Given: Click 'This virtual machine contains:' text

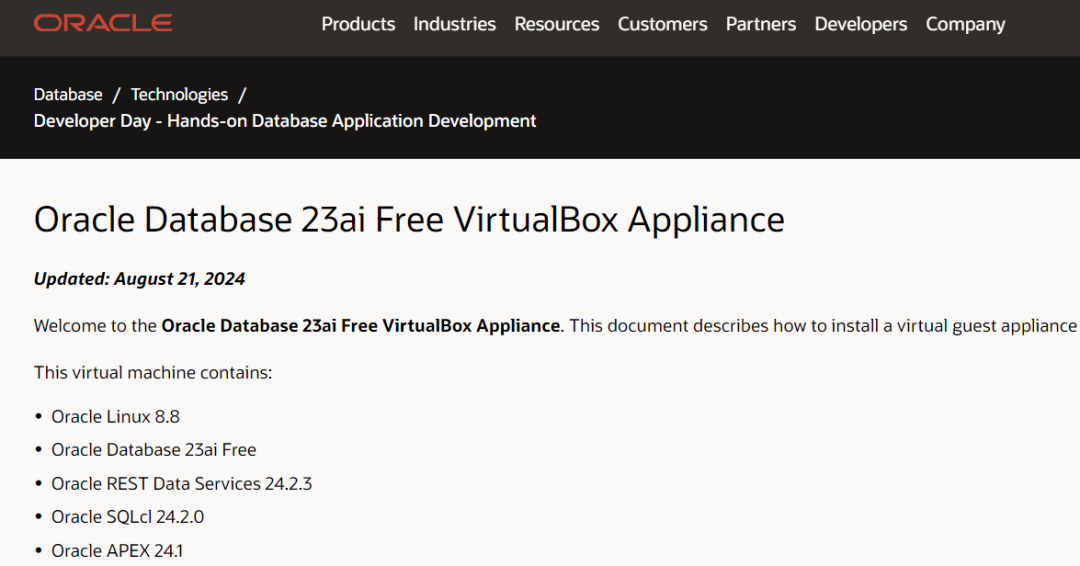Looking at the screenshot, I should tap(153, 373).
